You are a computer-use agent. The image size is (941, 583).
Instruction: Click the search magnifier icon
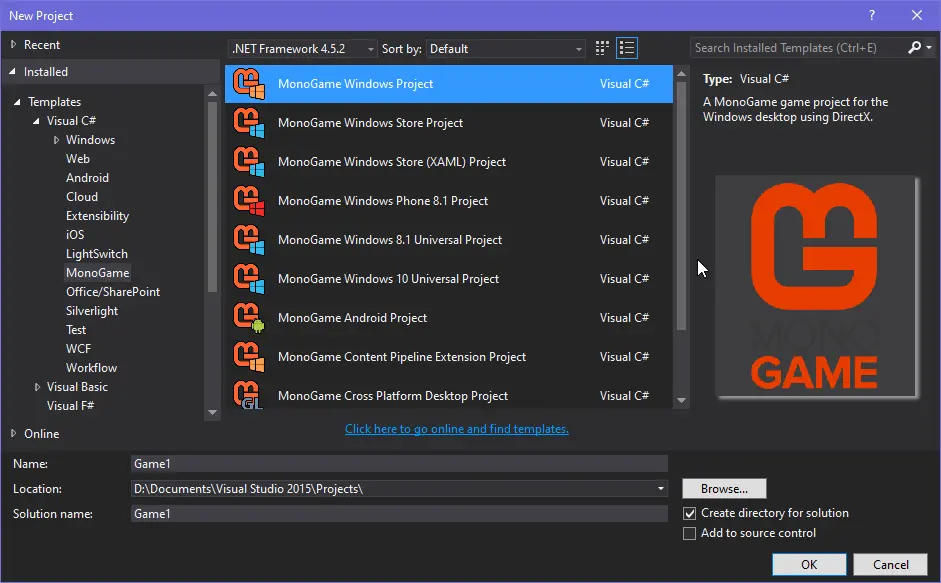(914, 47)
